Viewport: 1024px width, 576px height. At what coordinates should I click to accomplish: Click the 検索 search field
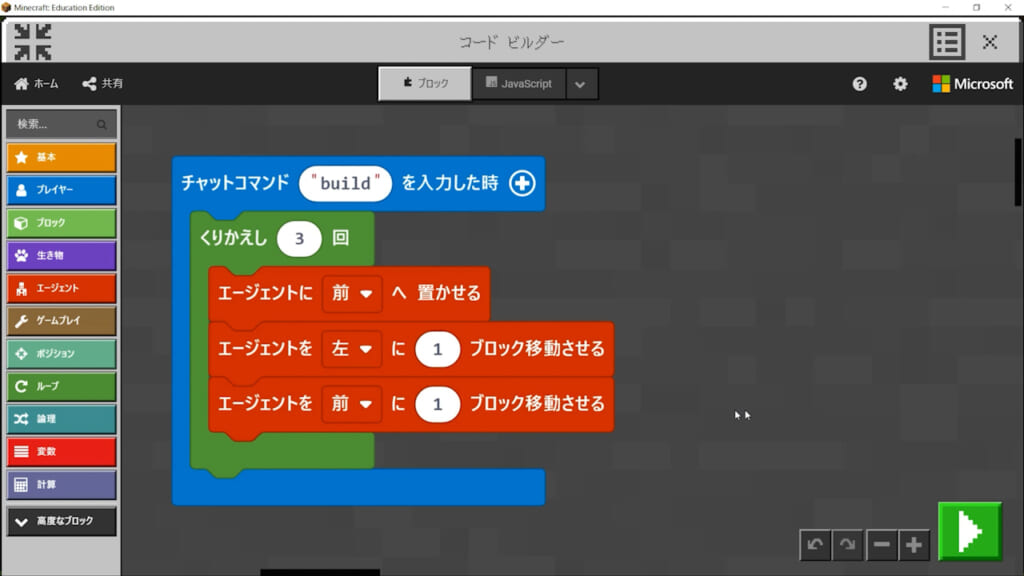(61, 124)
